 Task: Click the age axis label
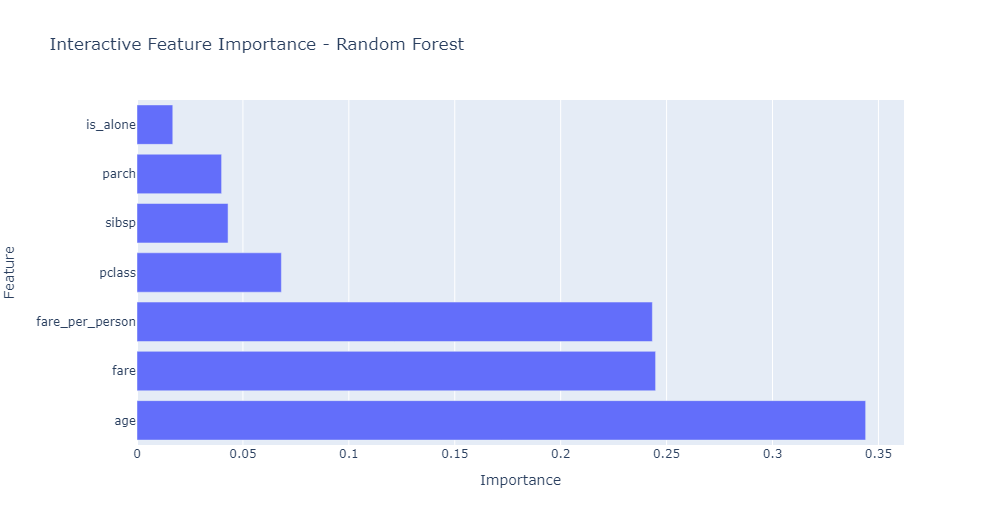pos(125,421)
